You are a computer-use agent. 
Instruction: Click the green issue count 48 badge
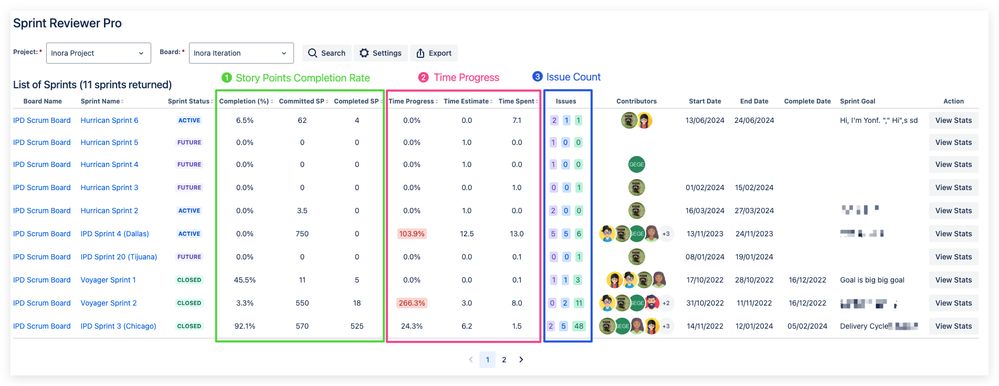pos(579,326)
